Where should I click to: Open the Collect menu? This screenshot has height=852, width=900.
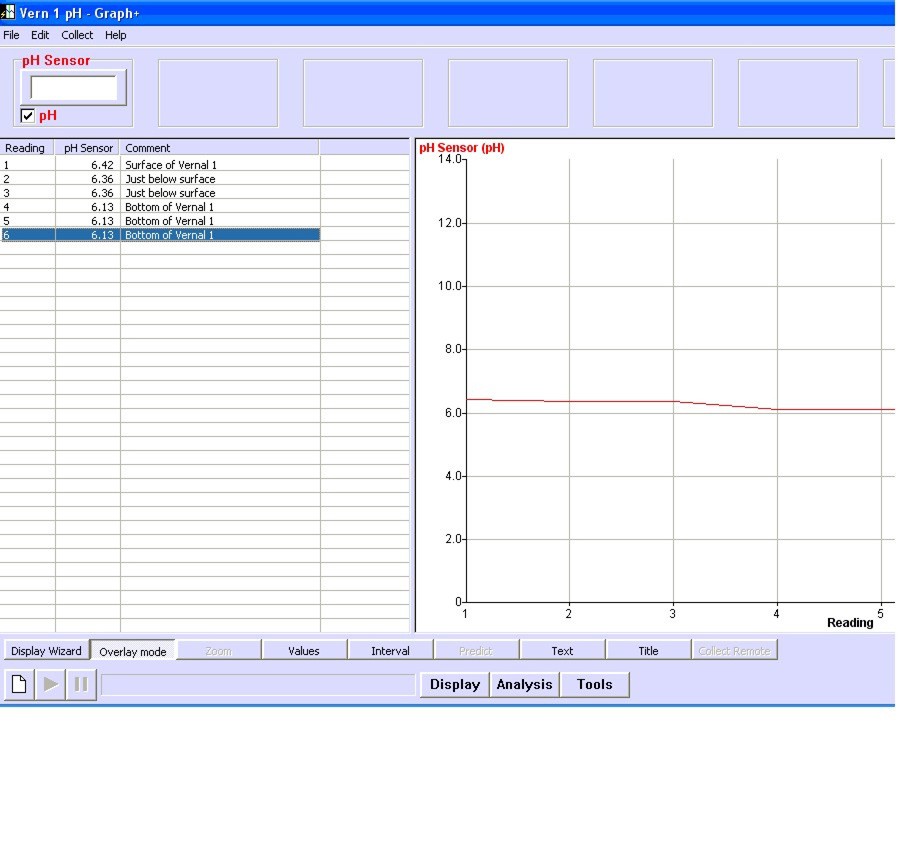(77, 35)
